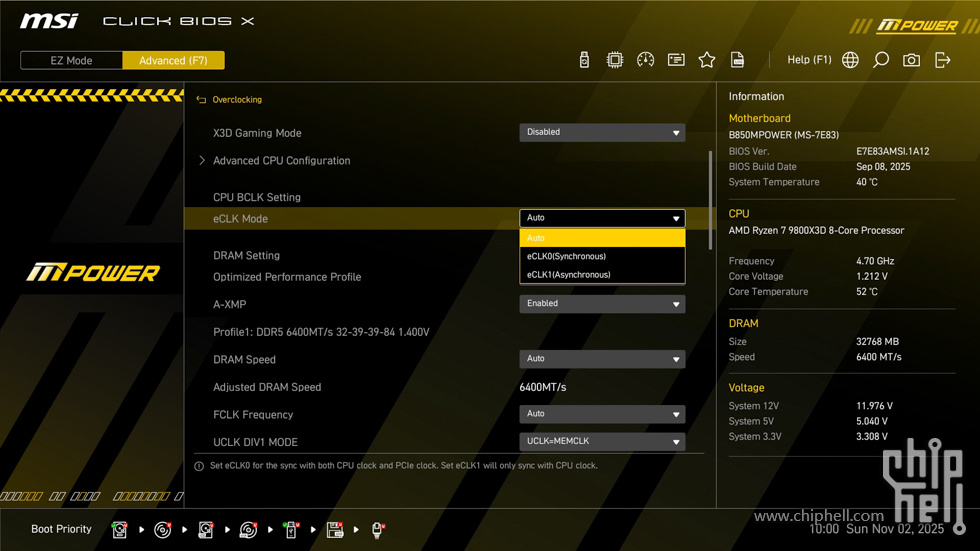
Task: Select Auto in eCLK Mode list
Action: [x=601, y=238]
